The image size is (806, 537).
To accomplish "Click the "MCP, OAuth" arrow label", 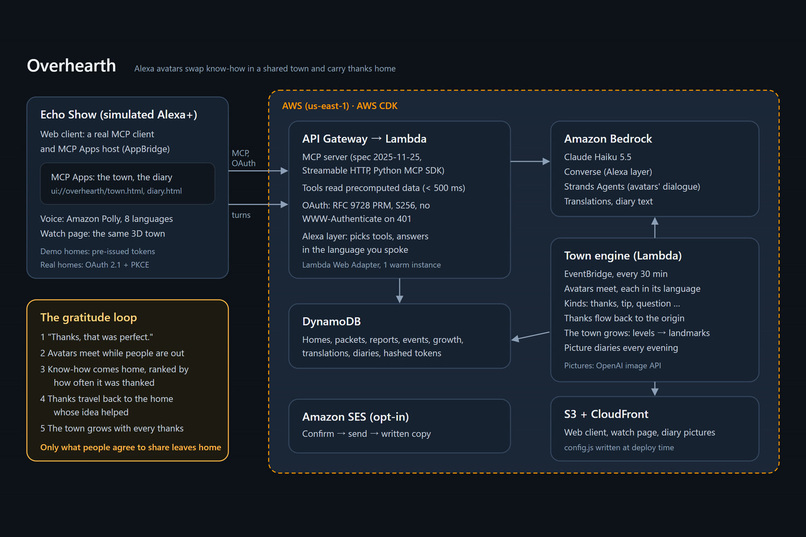I will [243, 158].
